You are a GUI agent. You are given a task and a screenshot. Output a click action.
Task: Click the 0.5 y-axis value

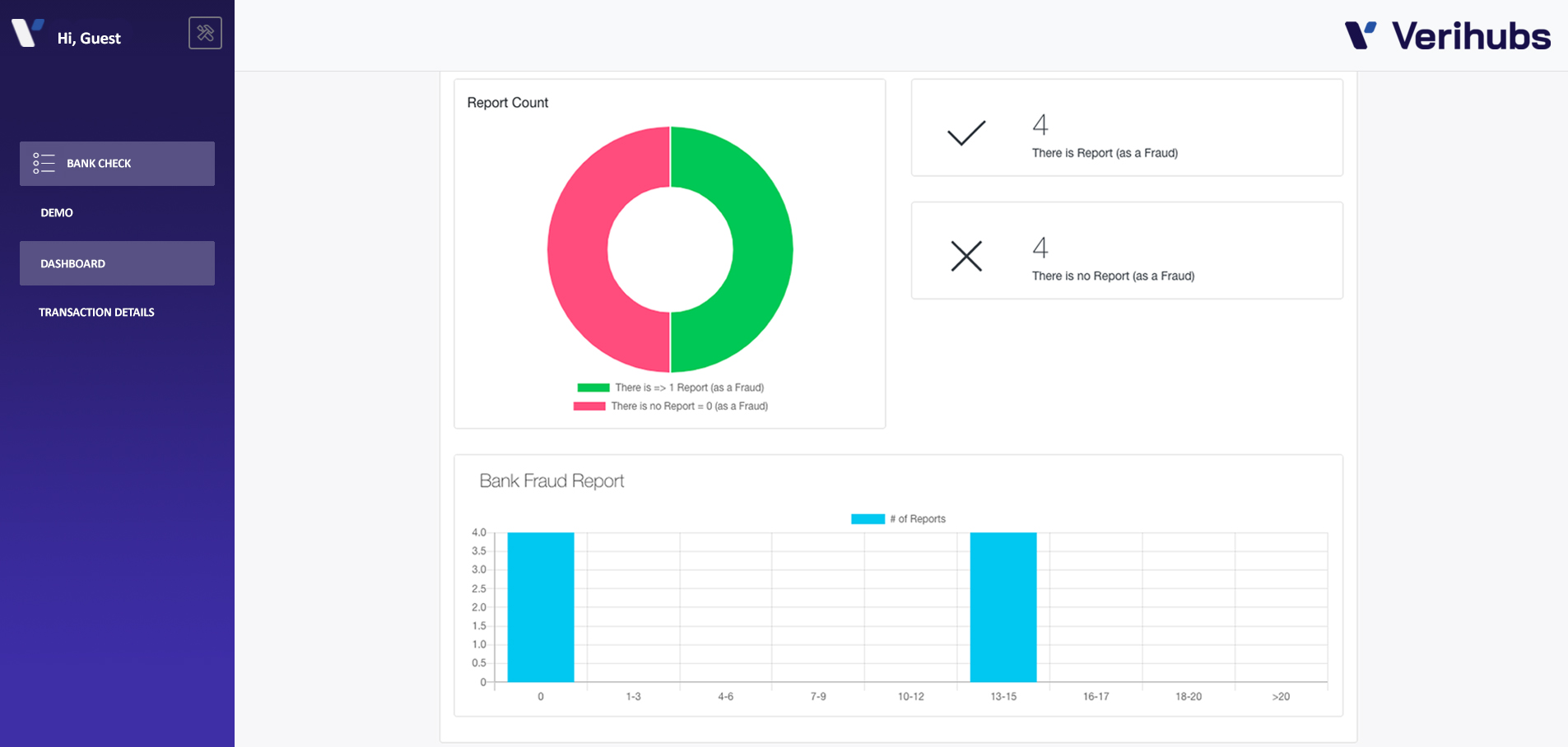[479, 663]
